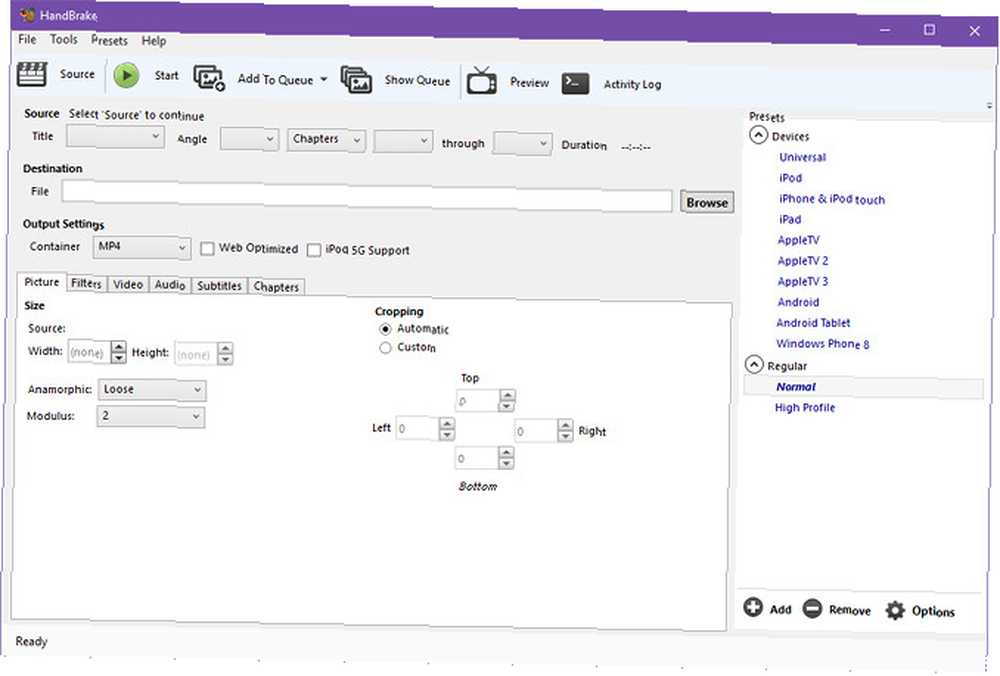Switch to the Subtitles tab
Screen dimensions: 1000x676
click(219, 286)
